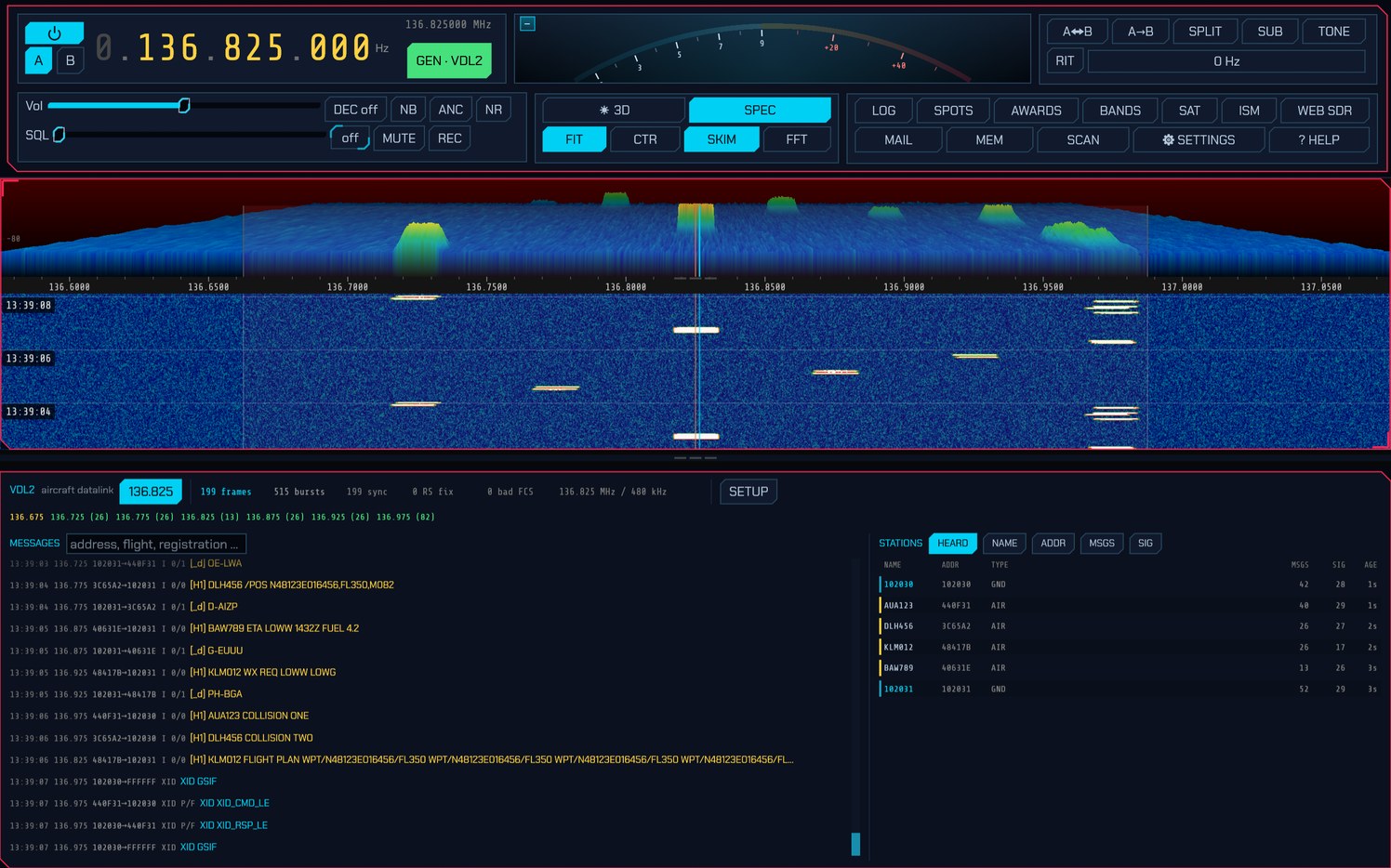Open the AWARDS panel
The width and height of the screenshot is (1391, 868).
[1036, 111]
